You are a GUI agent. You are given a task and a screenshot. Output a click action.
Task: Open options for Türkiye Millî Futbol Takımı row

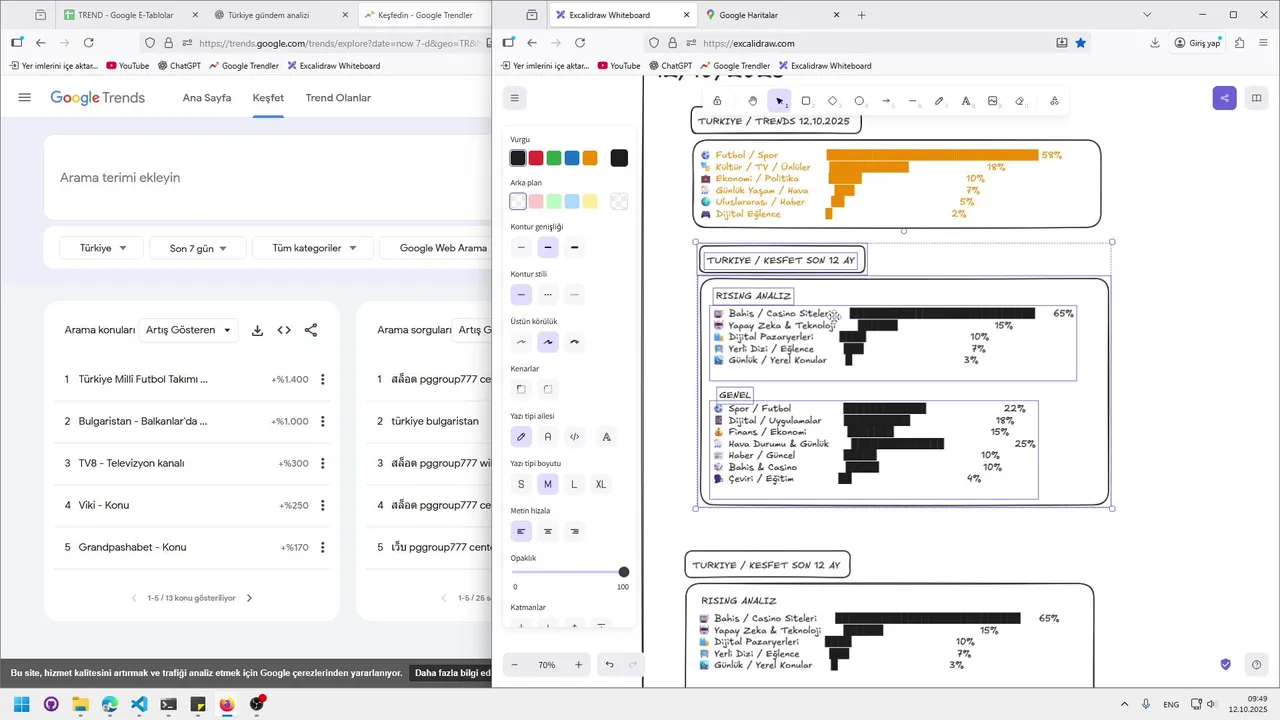click(322, 380)
